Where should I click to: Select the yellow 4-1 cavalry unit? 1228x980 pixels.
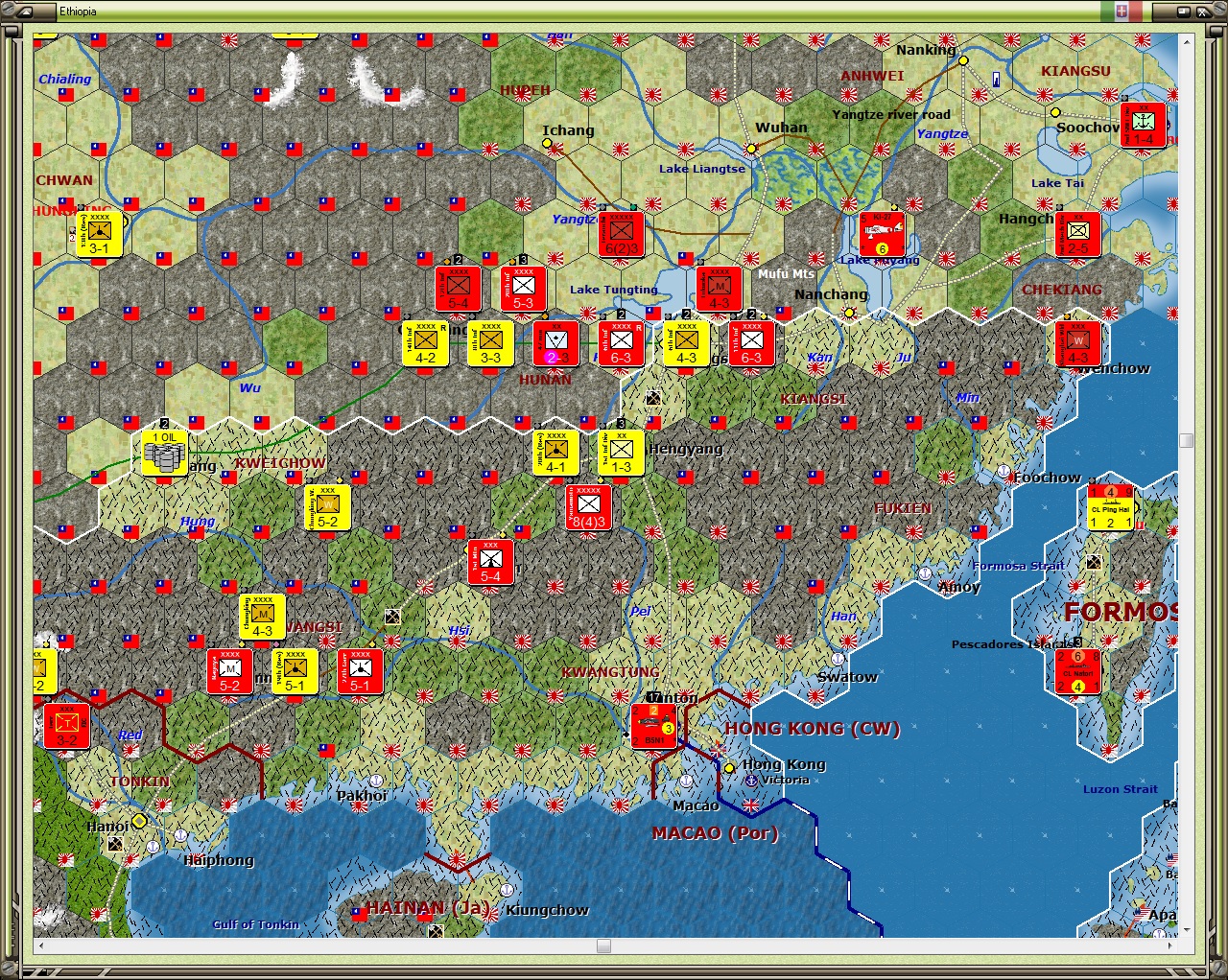(x=555, y=453)
